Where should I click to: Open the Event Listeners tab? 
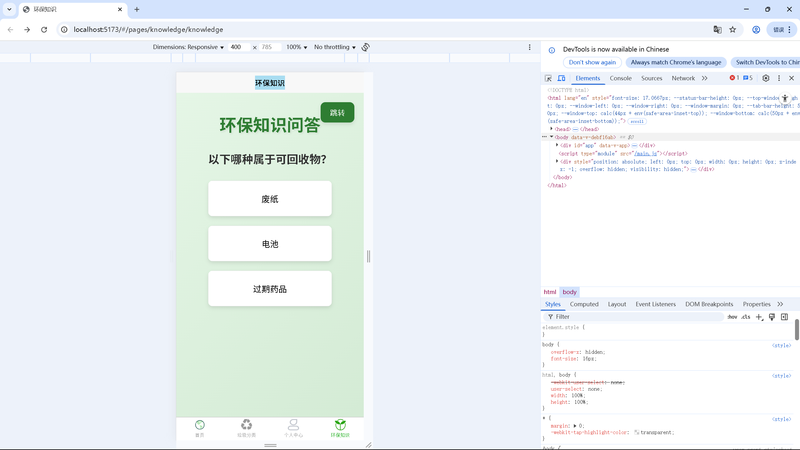[x=656, y=304]
